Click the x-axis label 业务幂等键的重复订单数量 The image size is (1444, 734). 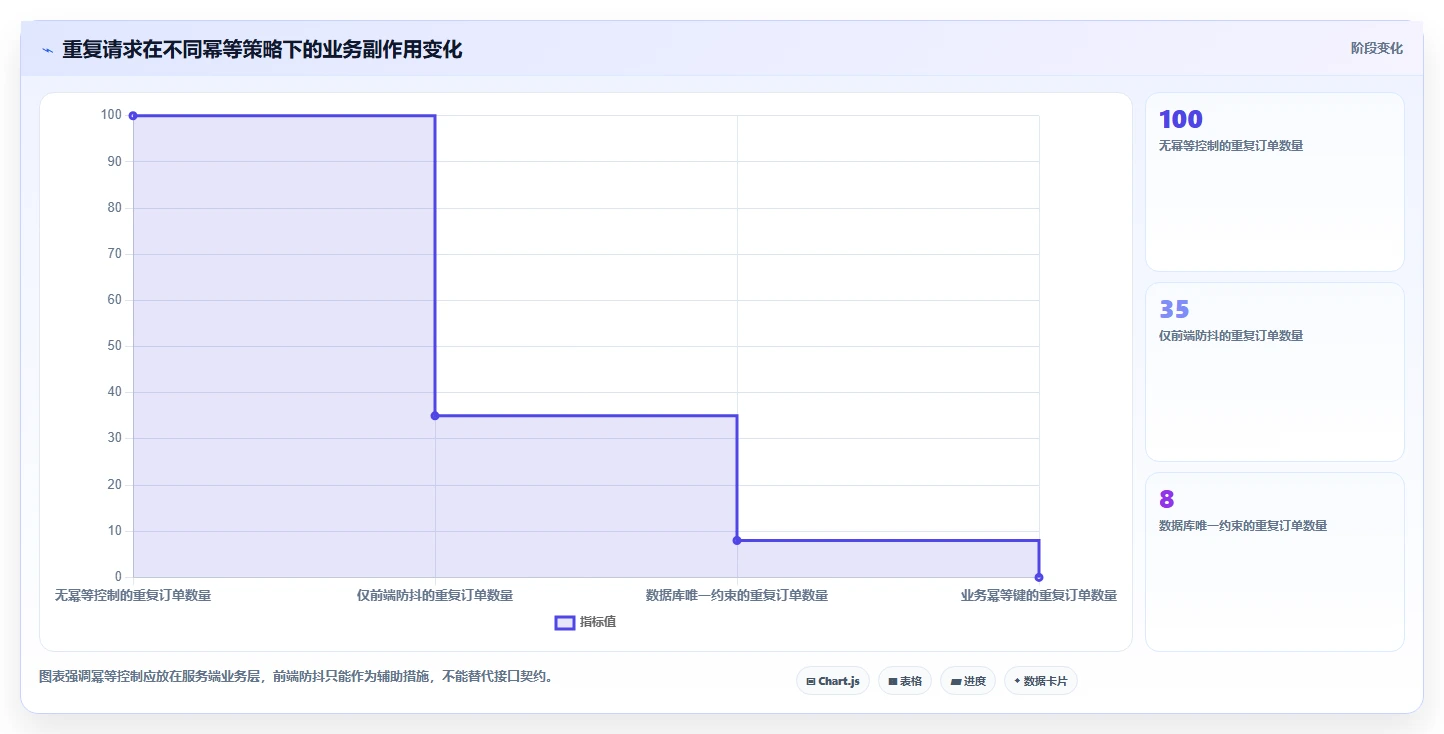coord(1039,595)
